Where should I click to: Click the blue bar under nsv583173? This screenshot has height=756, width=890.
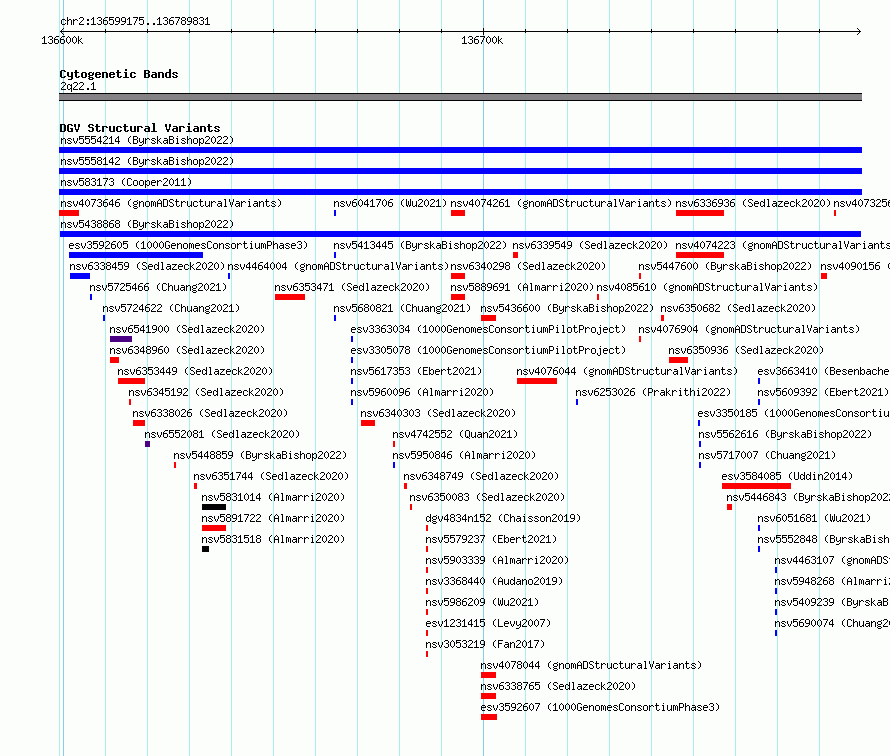tap(460, 192)
